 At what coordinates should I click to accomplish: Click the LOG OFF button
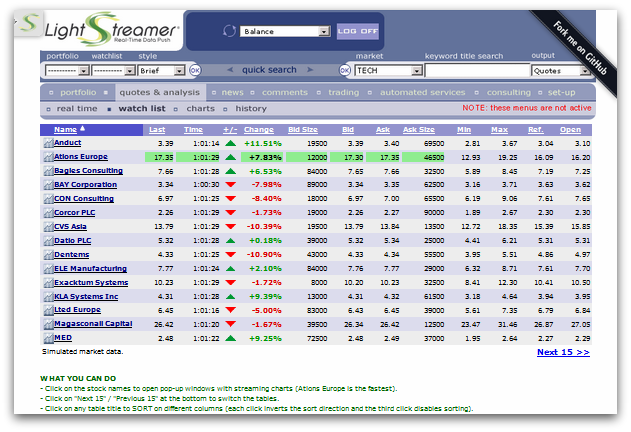coord(358,31)
